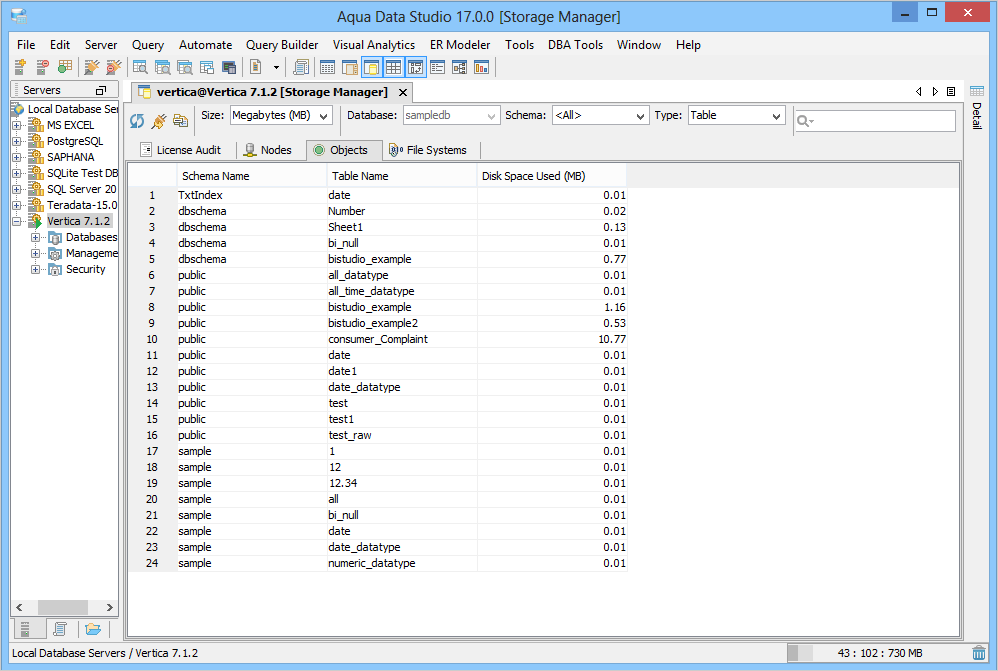
Task: Click the tab list icon right of tab arrows
Action: pos(951,92)
